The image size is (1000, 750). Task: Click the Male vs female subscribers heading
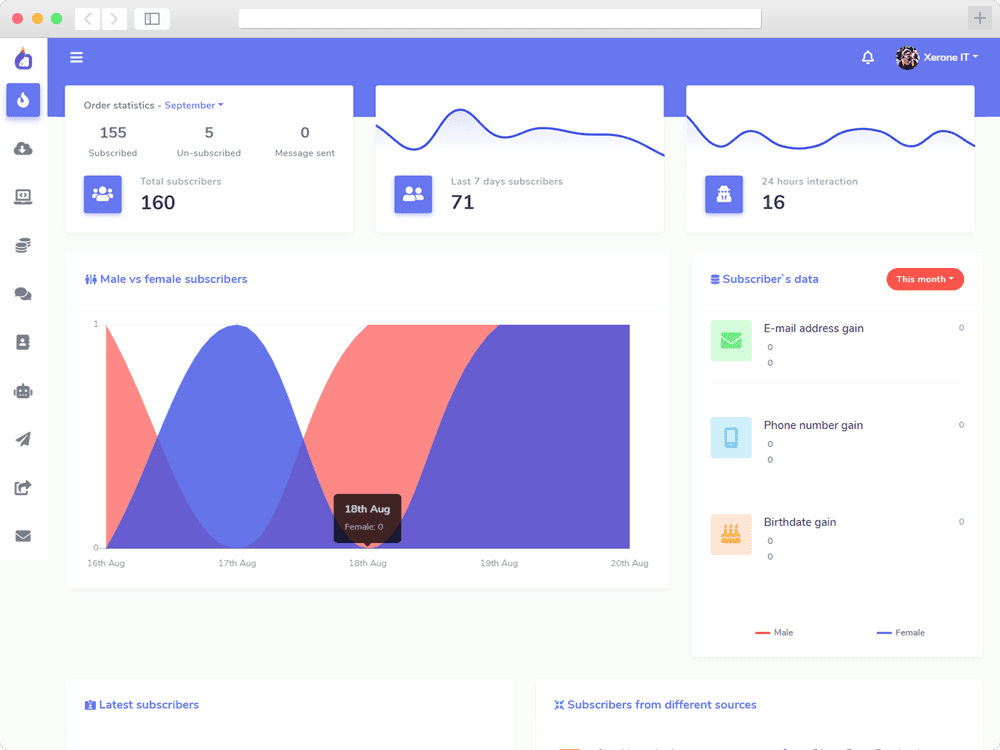pos(166,279)
